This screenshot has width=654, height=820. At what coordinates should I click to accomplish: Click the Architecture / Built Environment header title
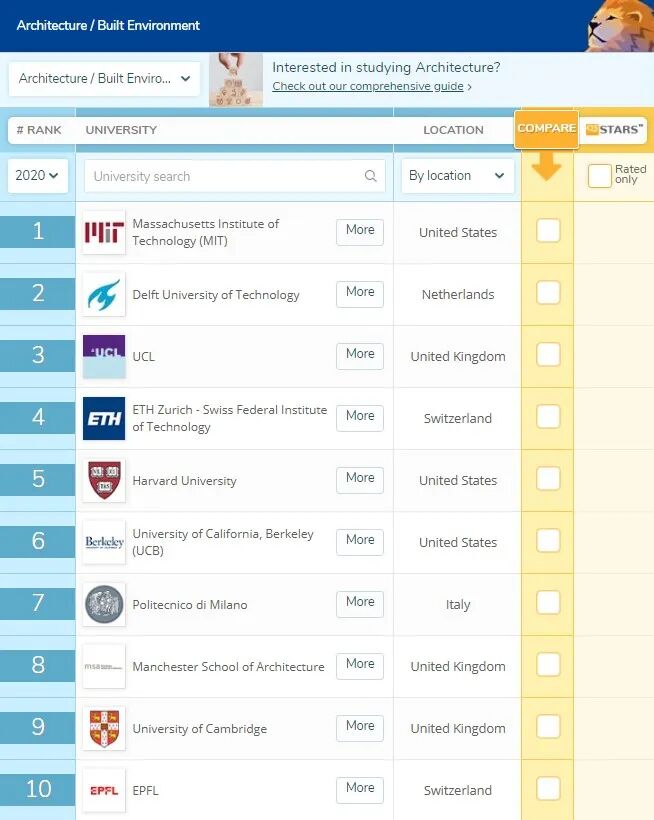click(x=108, y=25)
